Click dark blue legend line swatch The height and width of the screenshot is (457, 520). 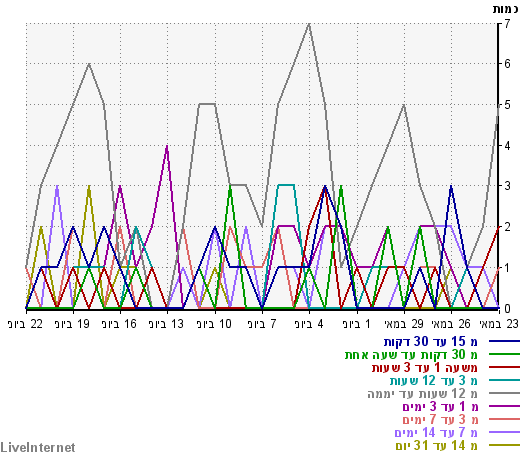(x=504, y=341)
